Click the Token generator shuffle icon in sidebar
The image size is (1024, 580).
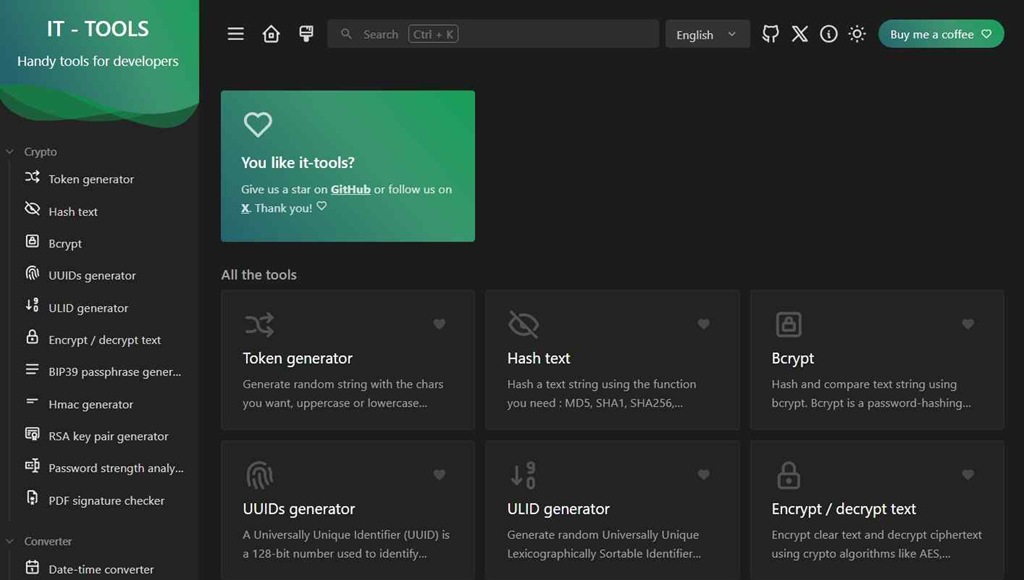(32, 177)
